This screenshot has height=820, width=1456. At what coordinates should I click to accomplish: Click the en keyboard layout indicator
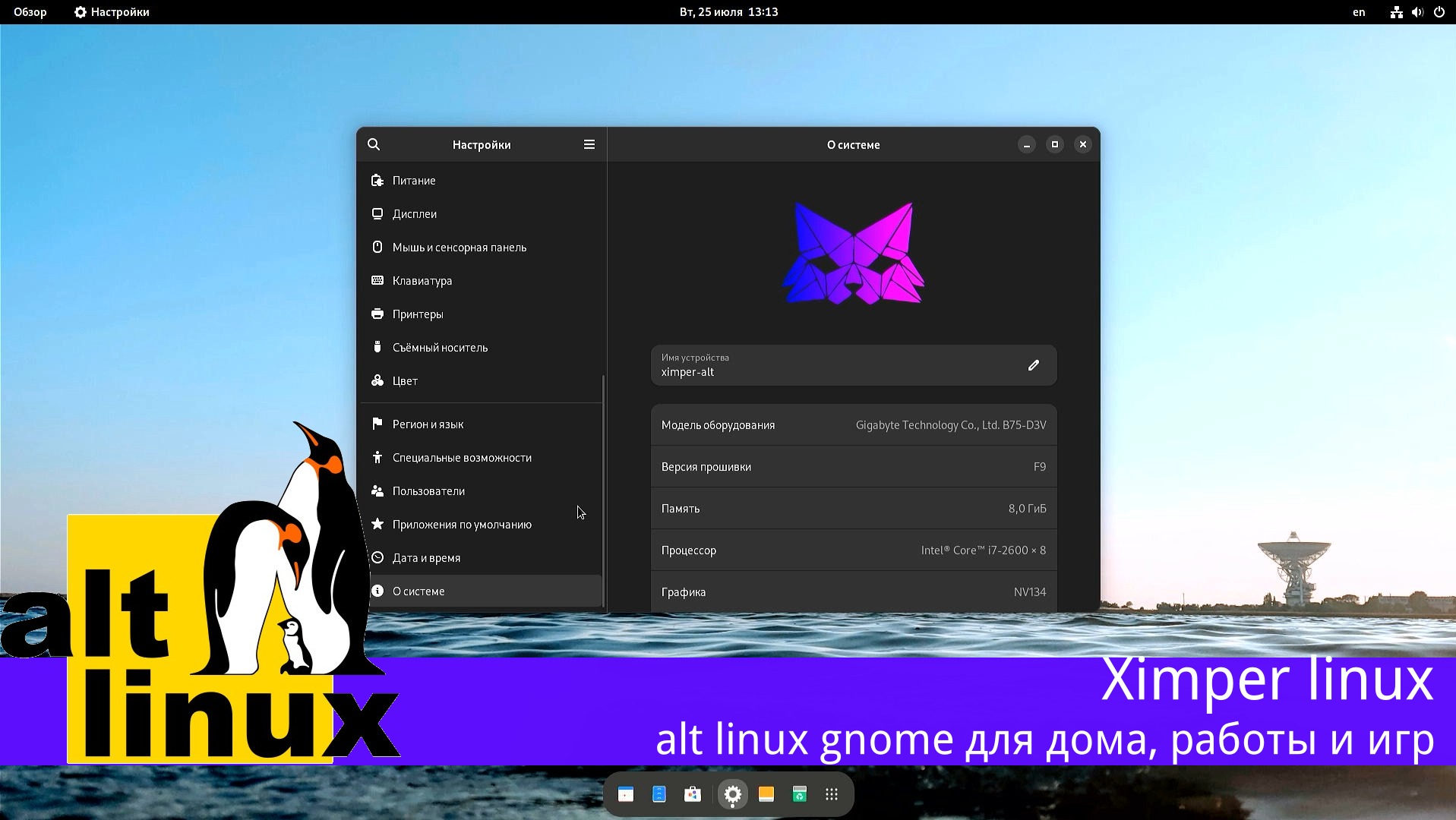(x=1360, y=11)
